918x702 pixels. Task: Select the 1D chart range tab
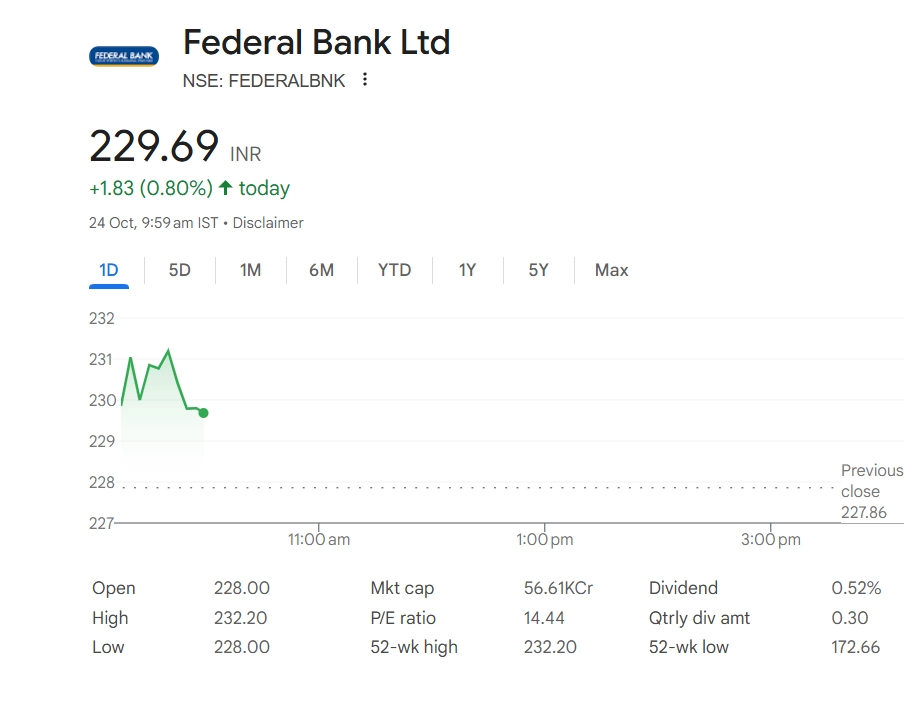click(109, 270)
